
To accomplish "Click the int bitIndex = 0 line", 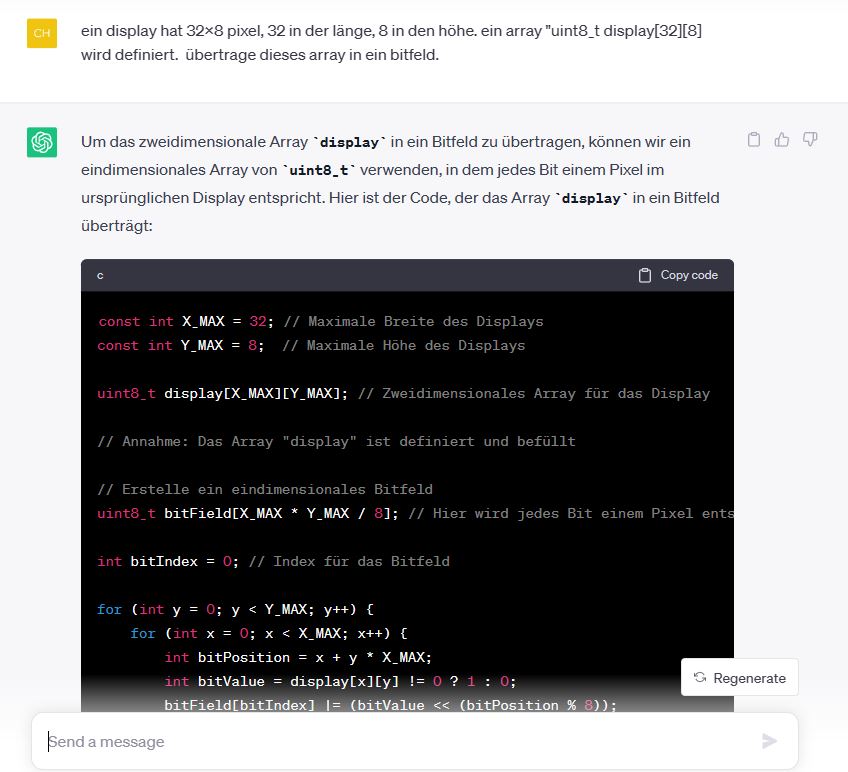I will tap(273, 562).
